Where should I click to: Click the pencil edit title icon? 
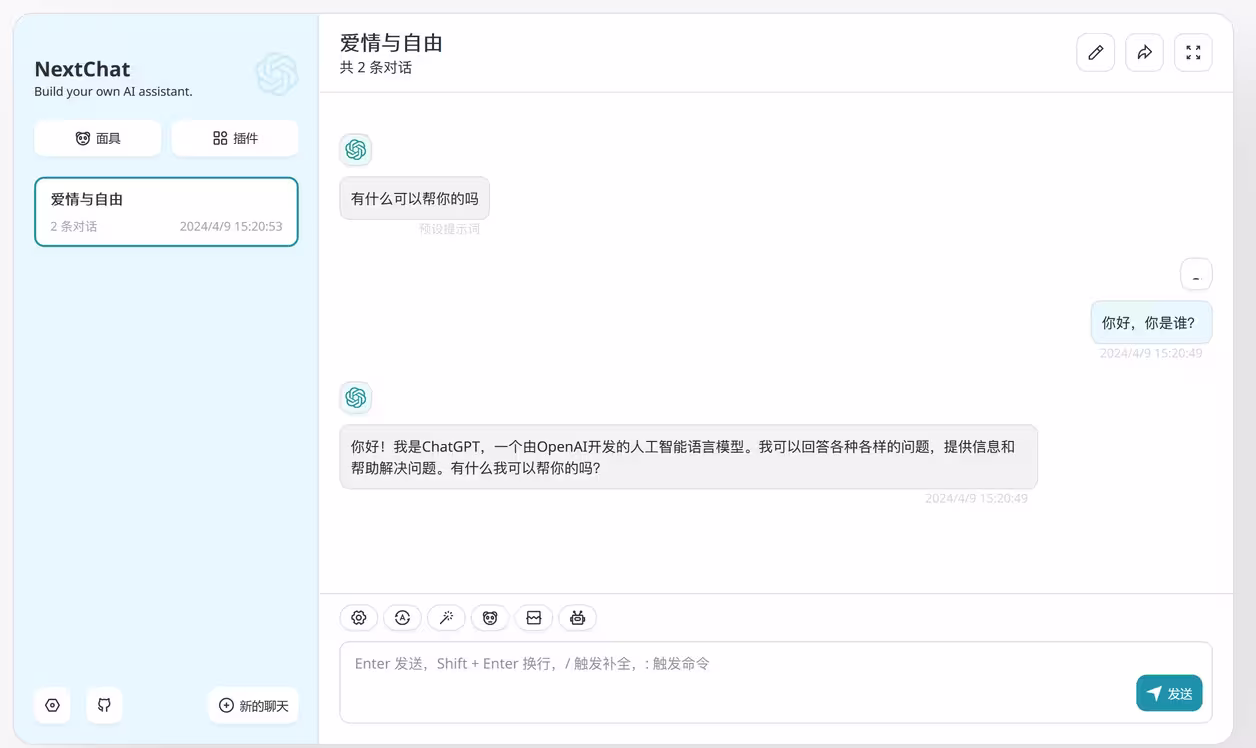[1095, 53]
